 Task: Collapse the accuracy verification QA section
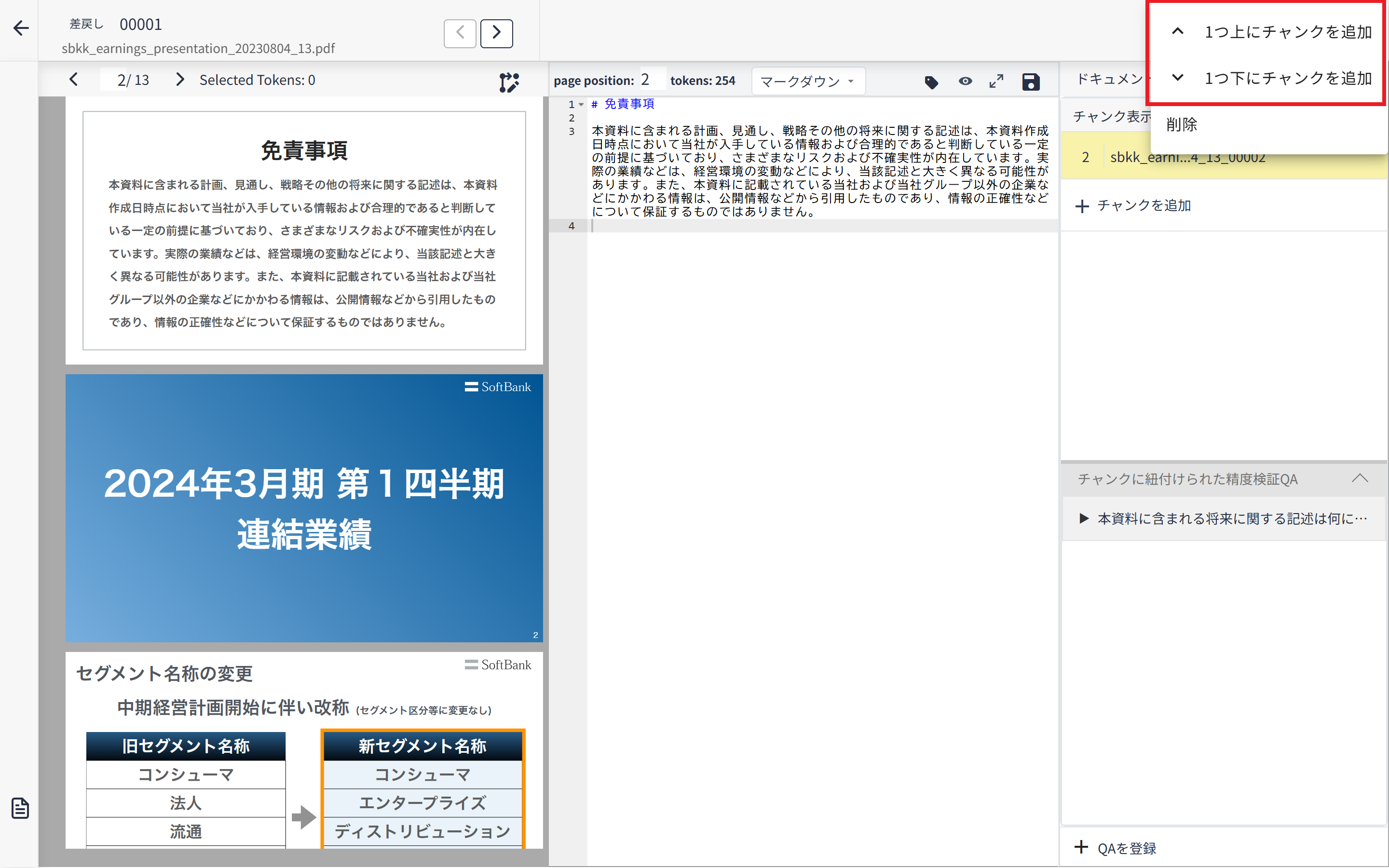(1360, 478)
